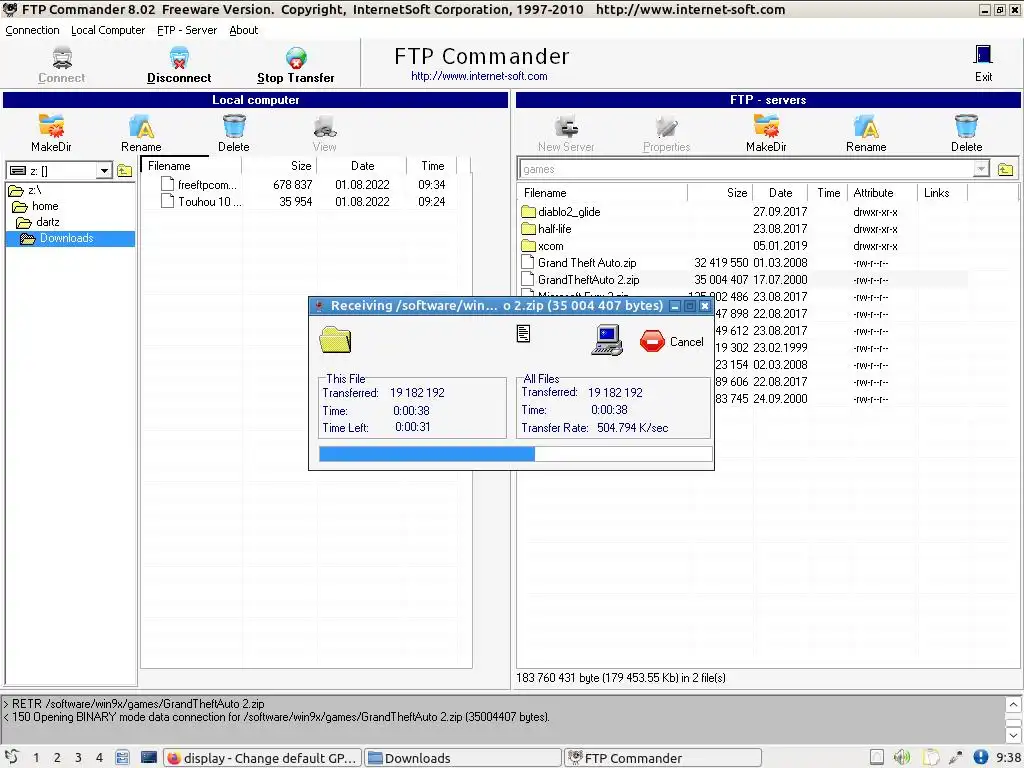Click the xcom folder icon
Screen dimensions: 1024x768
click(x=528, y=246)
